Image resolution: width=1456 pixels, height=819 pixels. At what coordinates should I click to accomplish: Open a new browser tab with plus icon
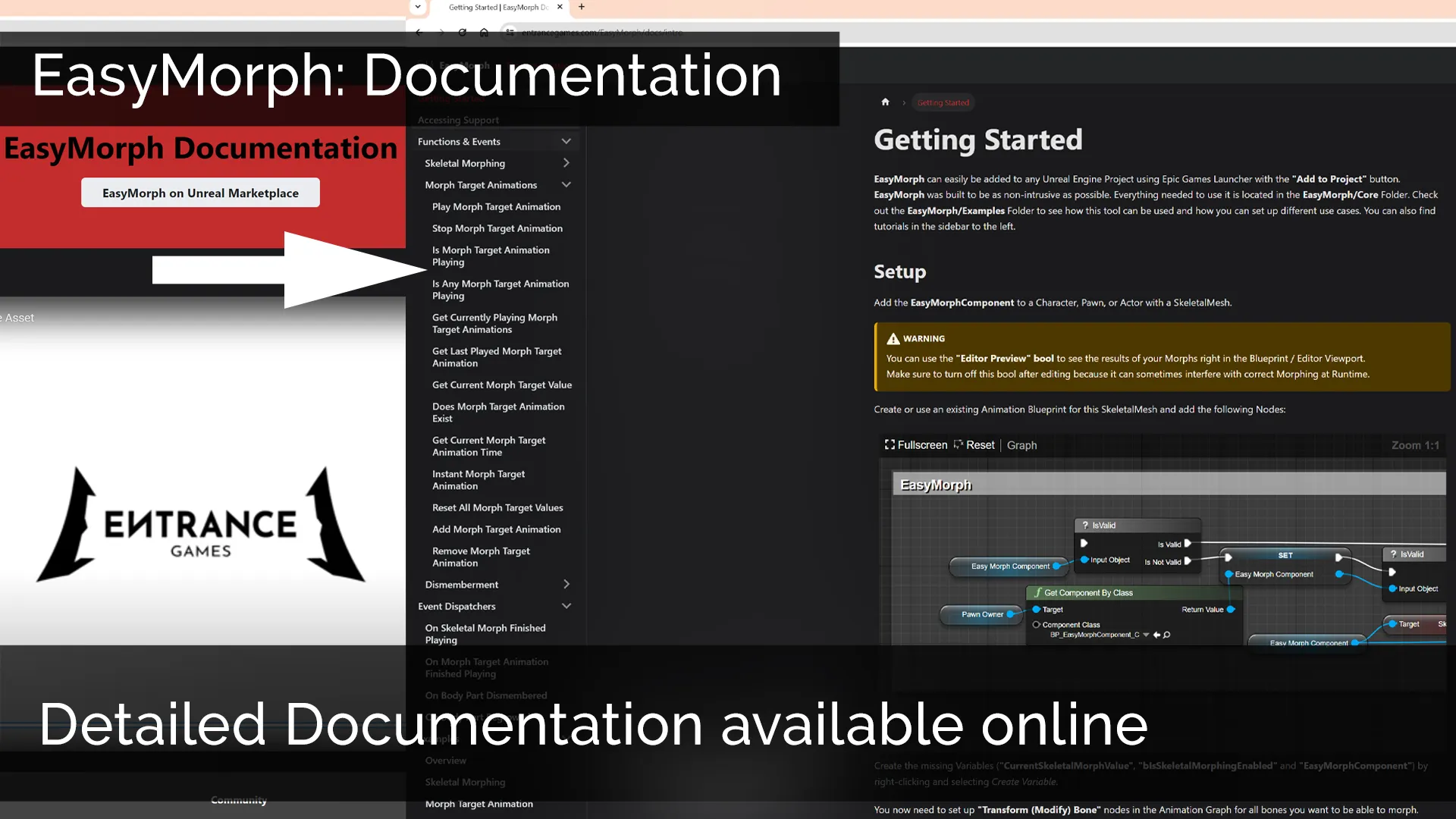coord(582,7)
